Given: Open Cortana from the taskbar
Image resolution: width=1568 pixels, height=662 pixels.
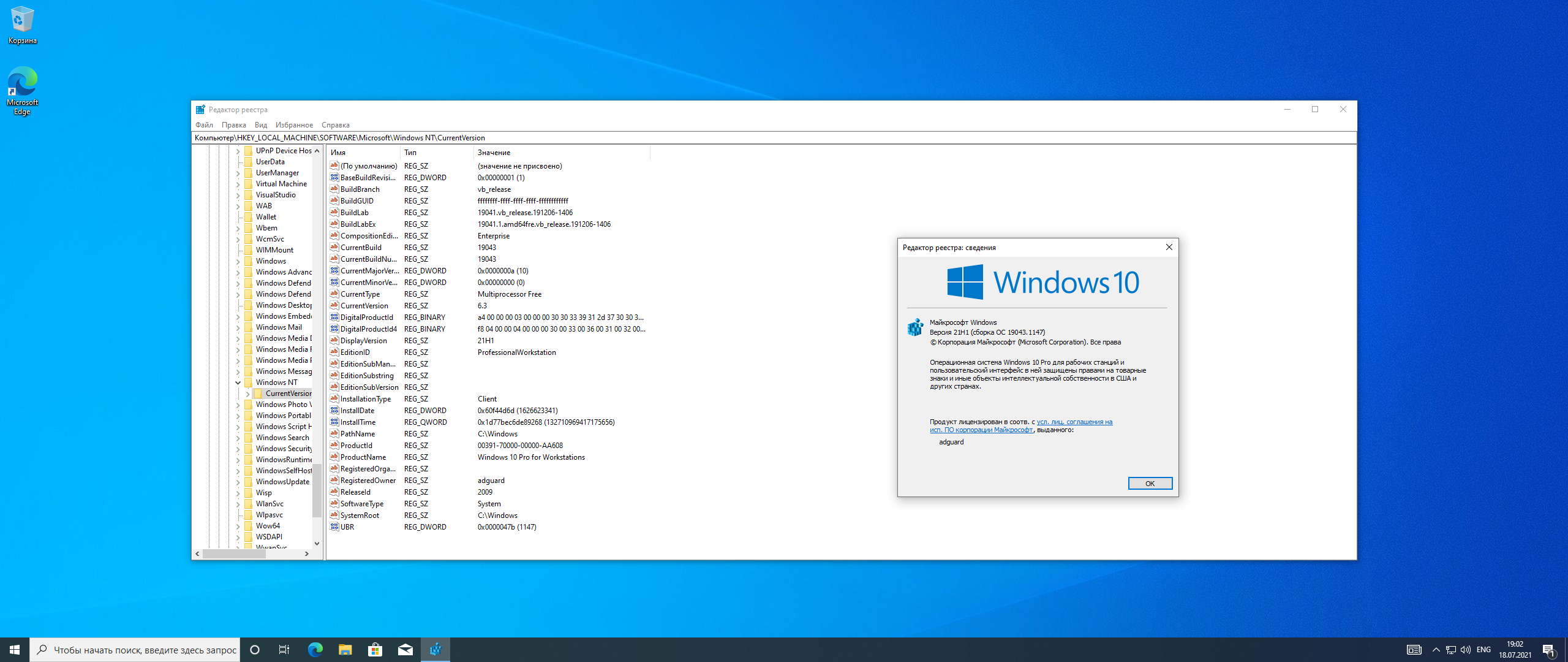Looking at the screenshot, I should 255,650.
